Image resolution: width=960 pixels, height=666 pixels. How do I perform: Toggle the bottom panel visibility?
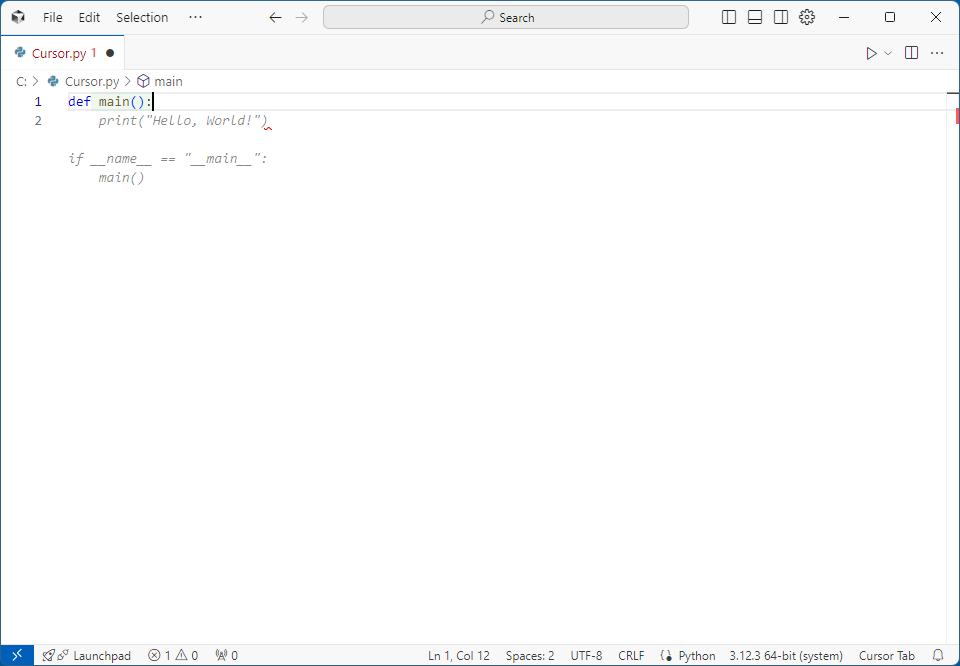pyautogui.click(x=755, y=17)
